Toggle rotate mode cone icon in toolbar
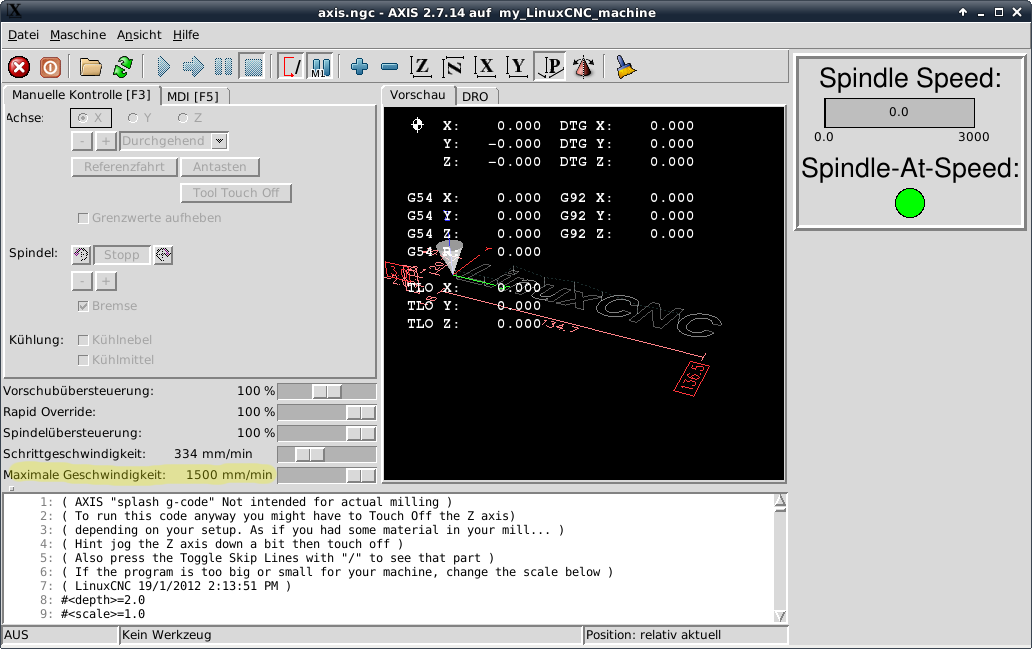 point(583,67)
